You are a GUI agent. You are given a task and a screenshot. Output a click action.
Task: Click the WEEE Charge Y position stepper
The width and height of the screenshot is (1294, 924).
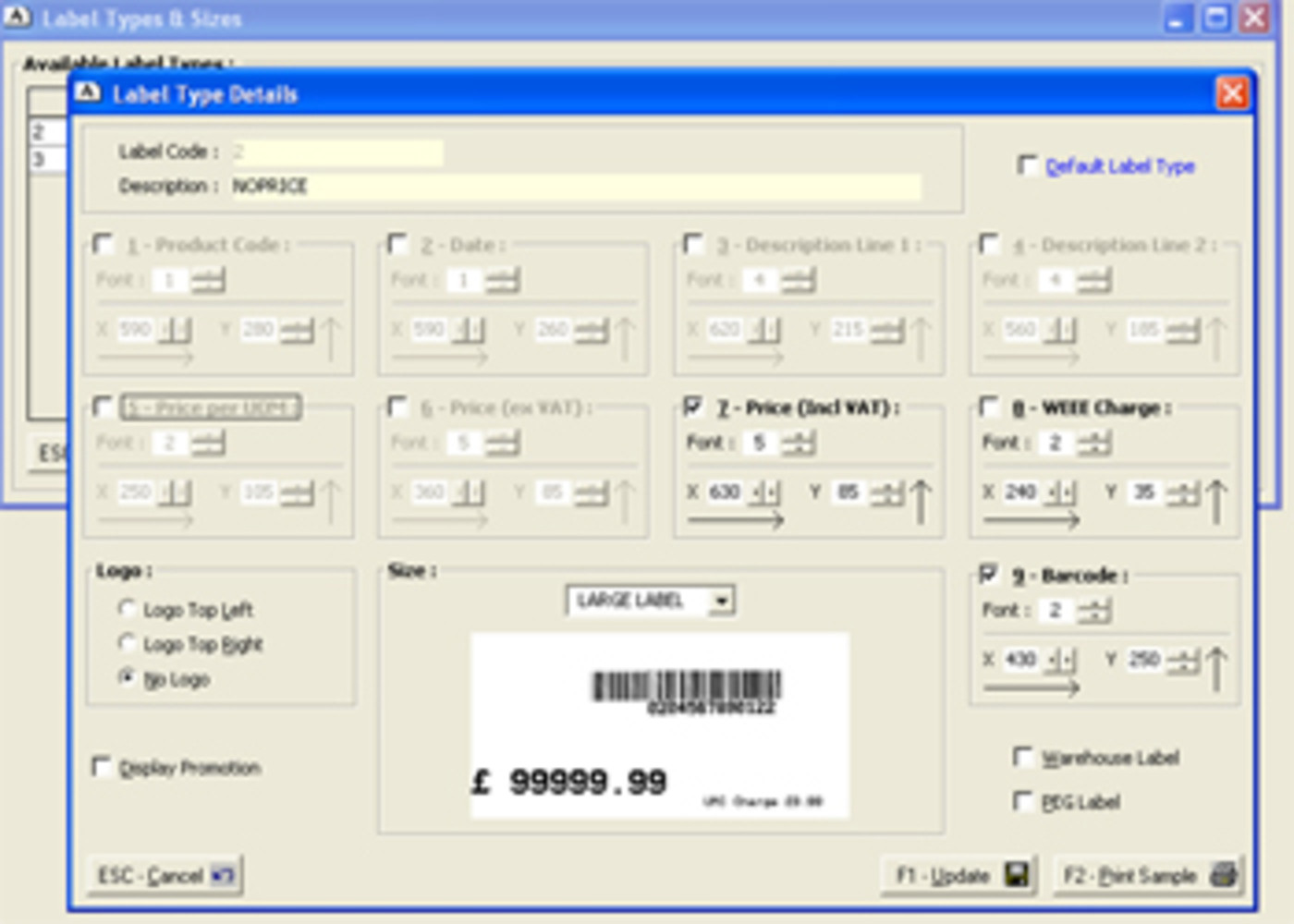1182,492
